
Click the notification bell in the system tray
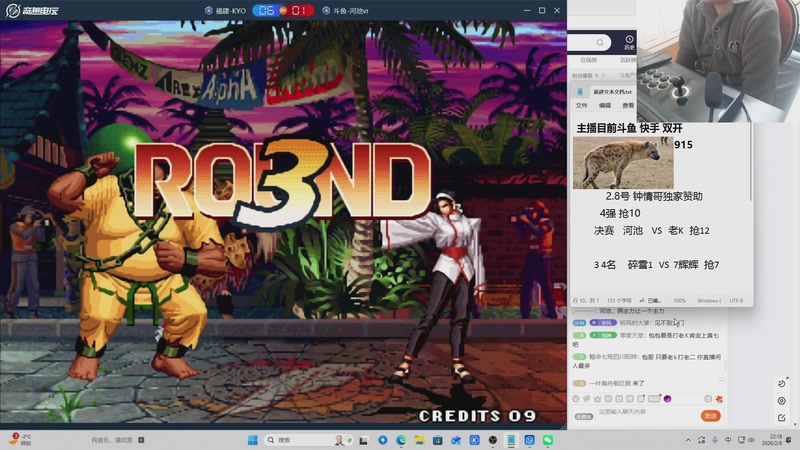789,440
